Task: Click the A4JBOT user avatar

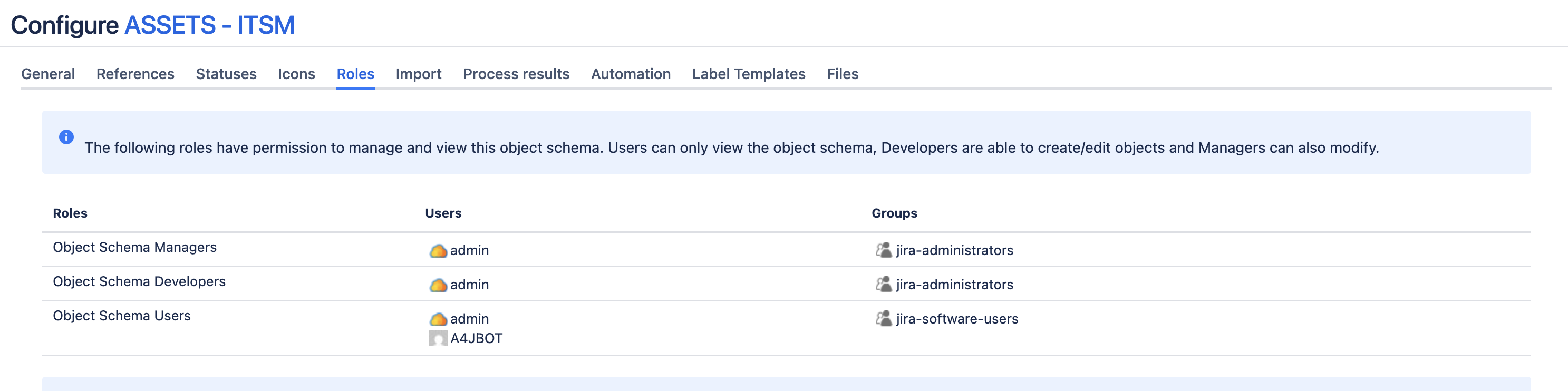Action: click(x=438, y=338)
